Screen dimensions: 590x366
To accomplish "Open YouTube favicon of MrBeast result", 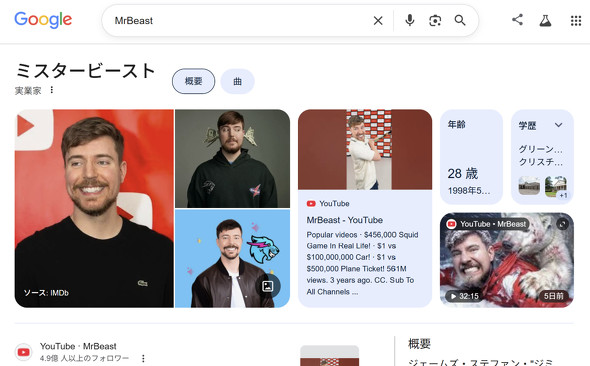I will click(23, 352).
